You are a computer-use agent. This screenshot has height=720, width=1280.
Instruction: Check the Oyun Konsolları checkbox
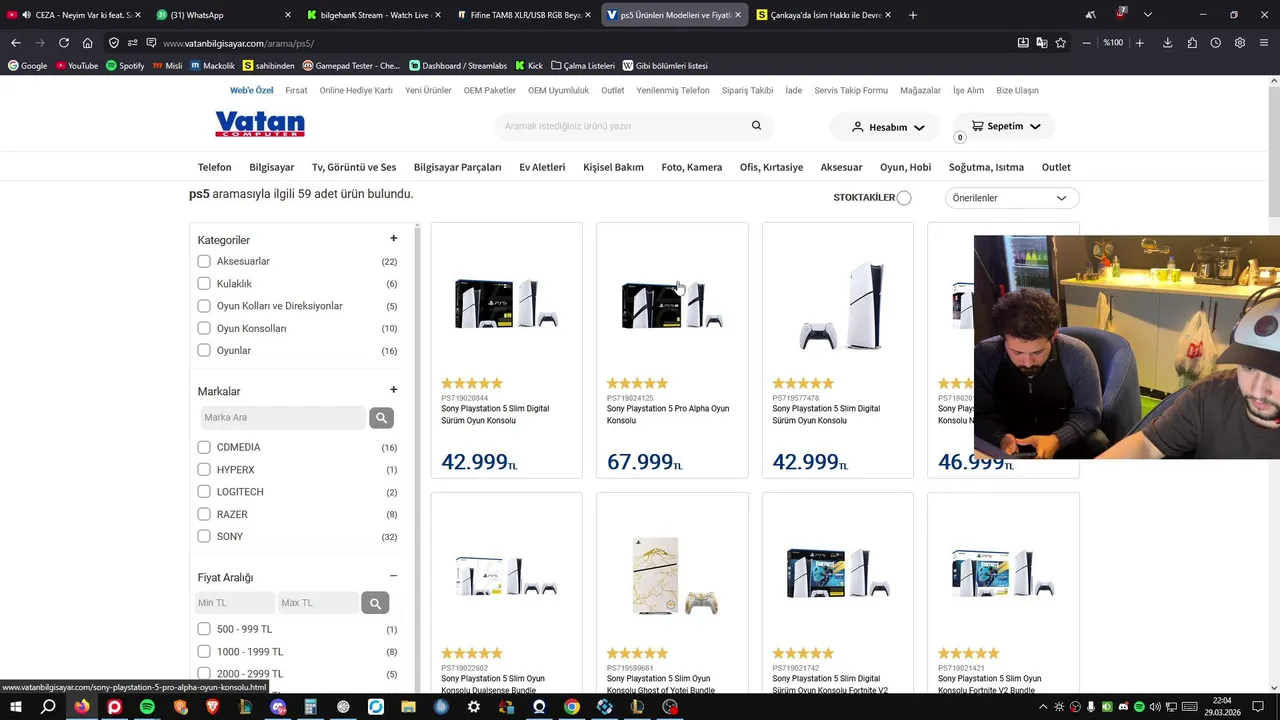(x=204, y=328)
